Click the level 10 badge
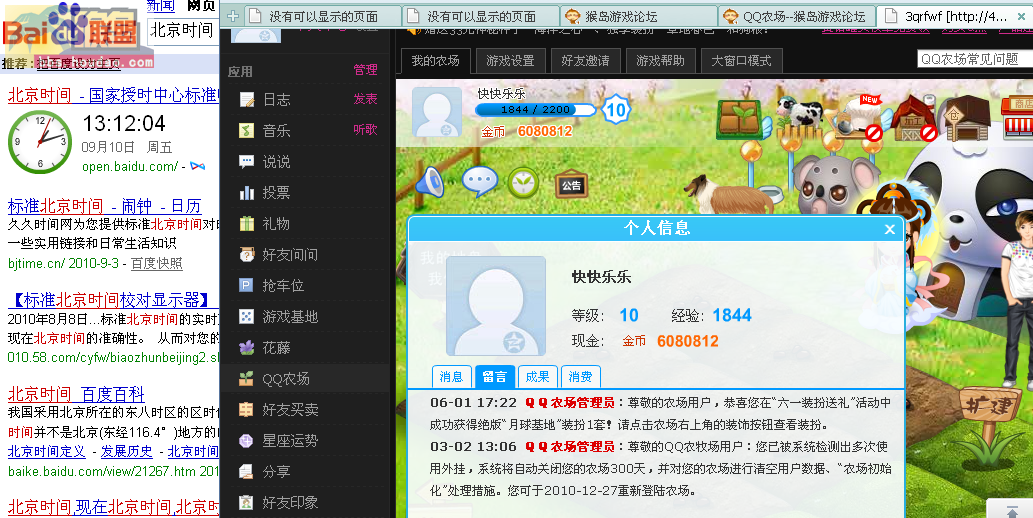The width and height of the screenshot is (1033, 518). [615, 109]
